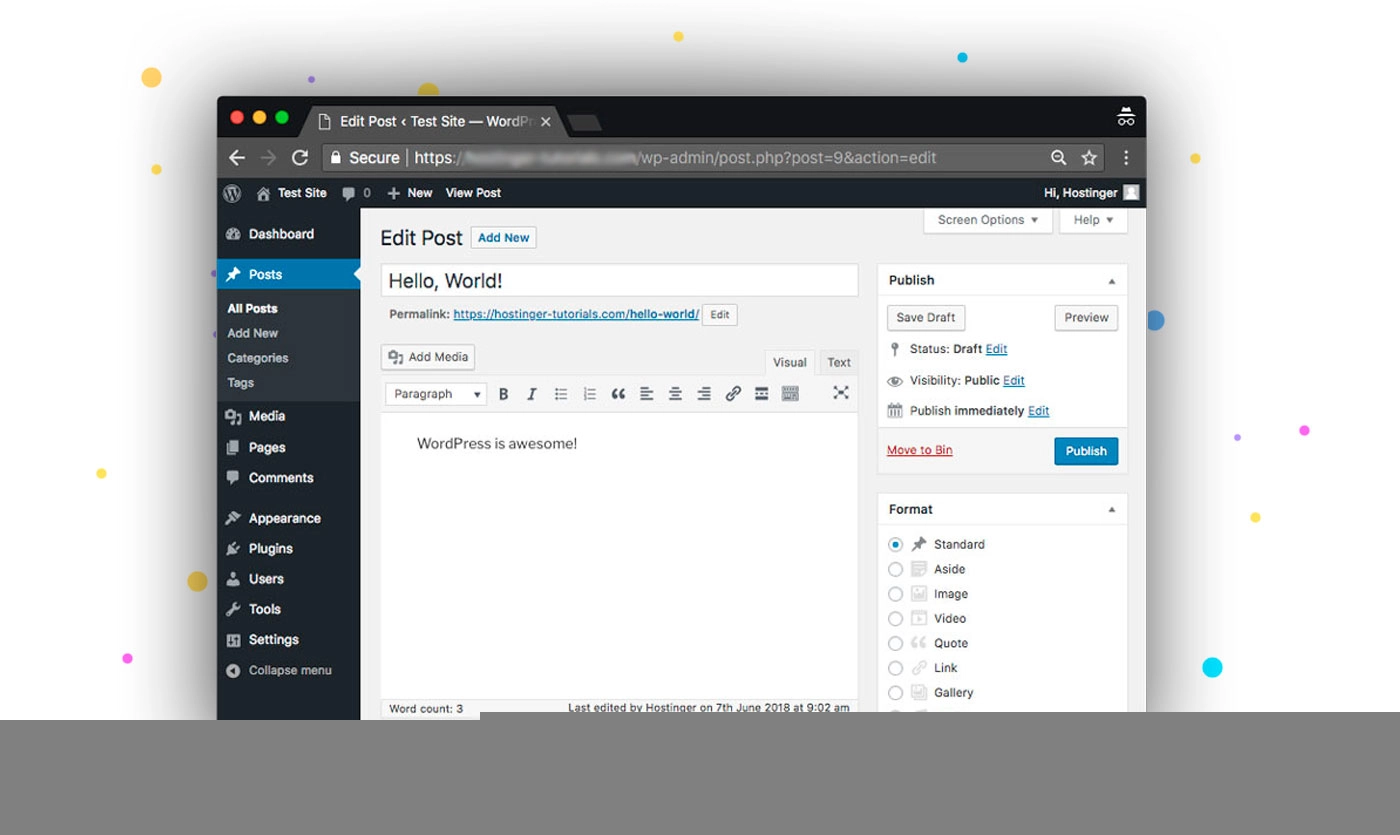The image size is (1400, 835).
Task: Center align the paragraph text
Action: pyautogui.click(x=675, y=394)
